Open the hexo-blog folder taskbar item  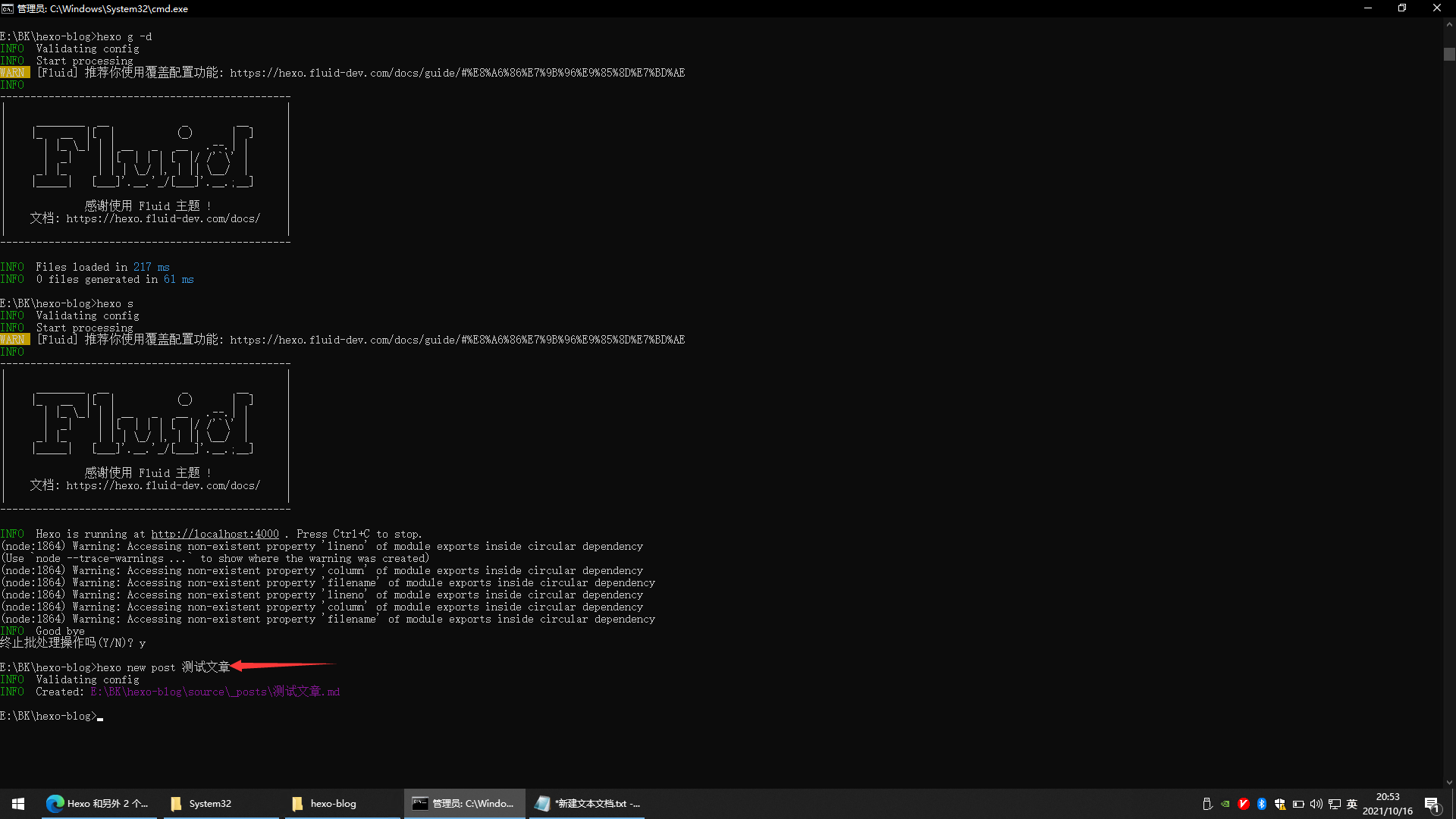341,803
